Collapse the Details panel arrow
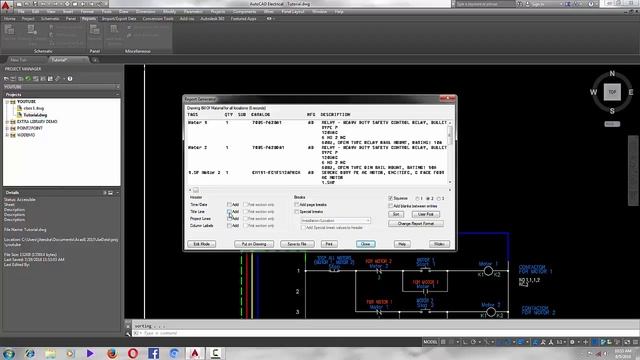The image size is (640, 360). point(118,192)
